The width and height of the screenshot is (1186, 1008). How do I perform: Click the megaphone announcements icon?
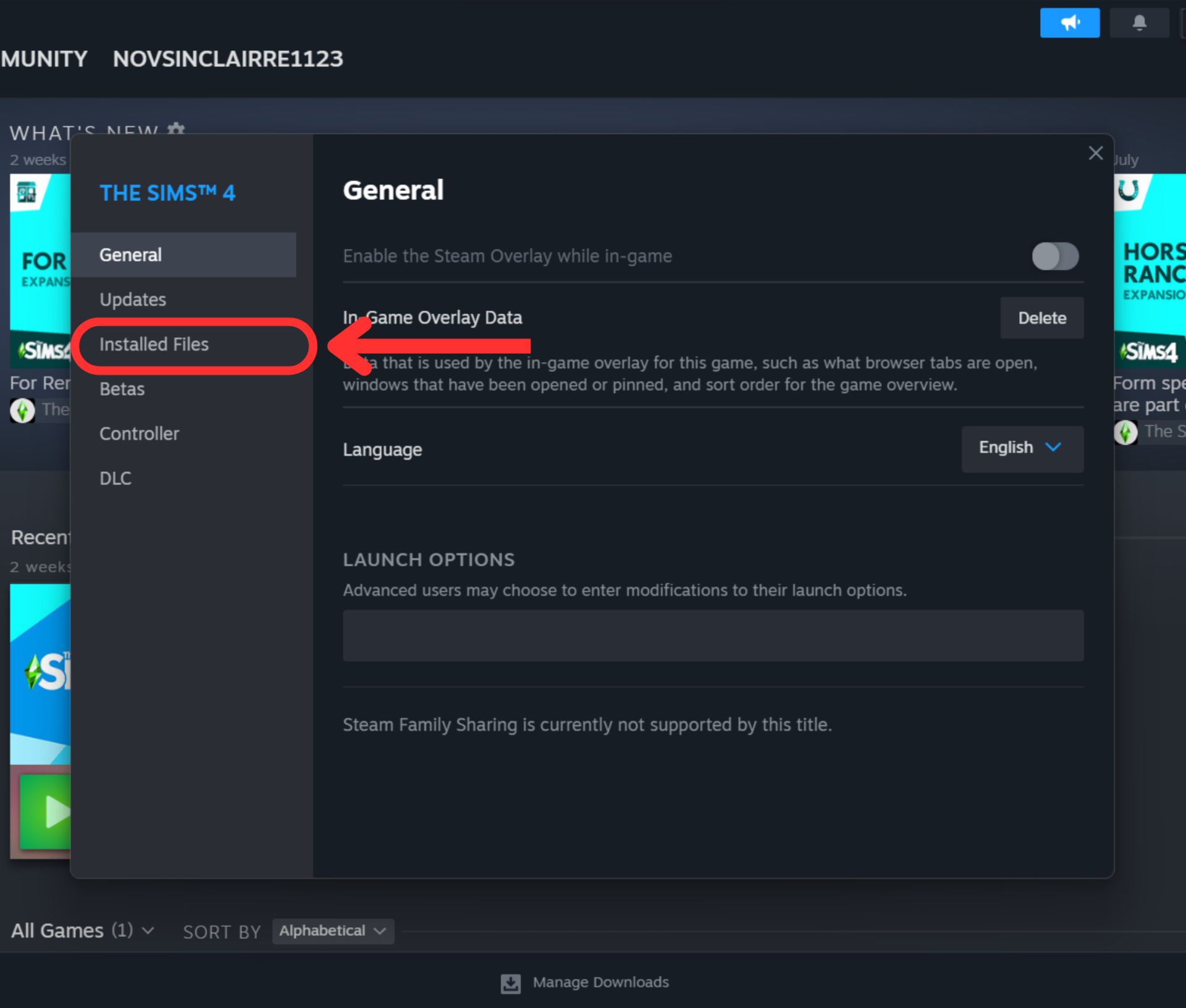click(1069, 23)
